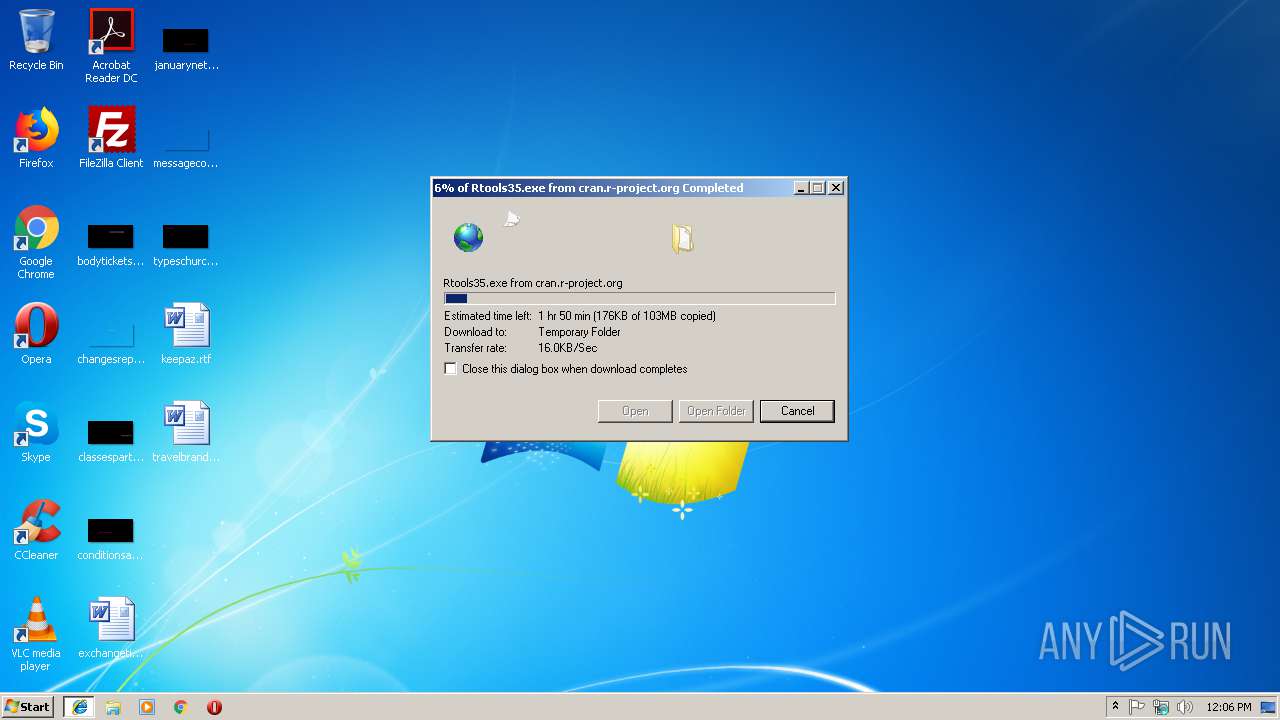Screen dimensions: 1280x720
Task: Open the Start menu
Action: (28, 707)
